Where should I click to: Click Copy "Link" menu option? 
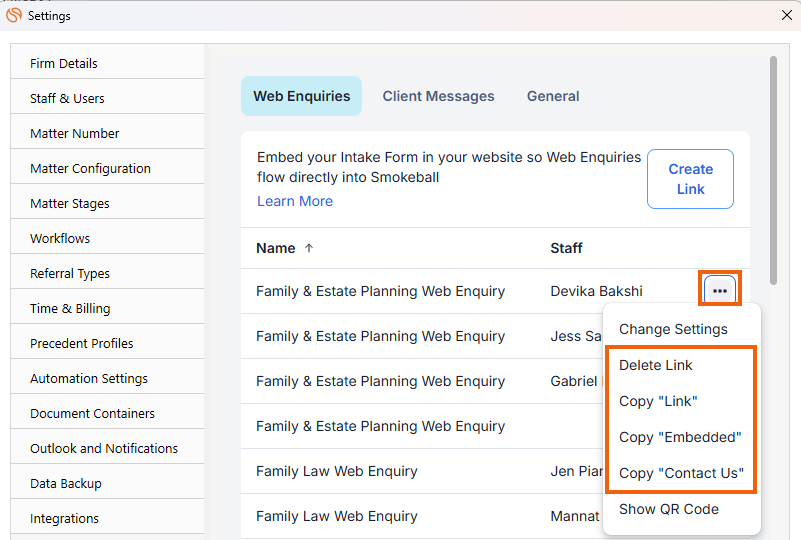click(x=658, y=401)
